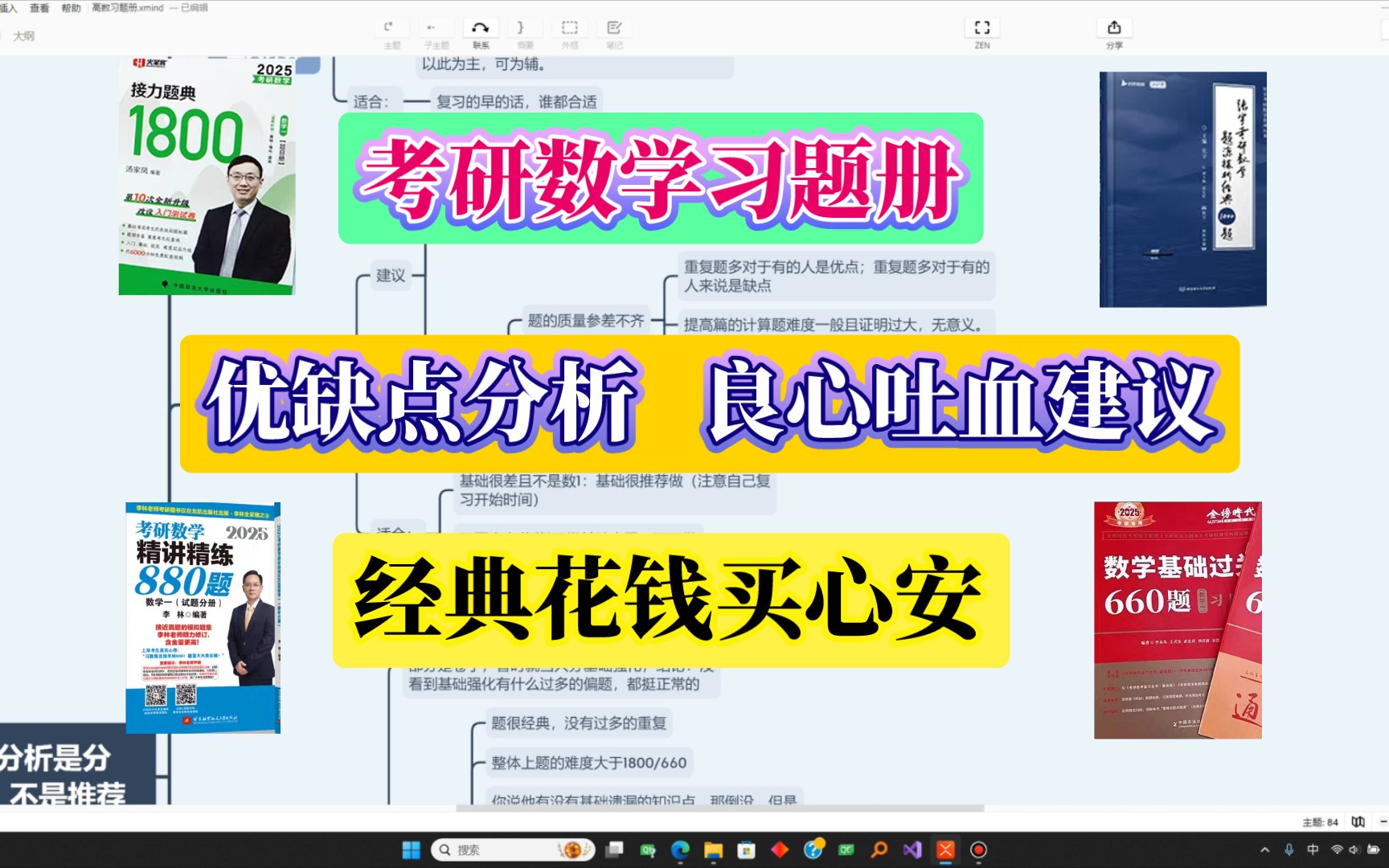Open the orange magnifier app in taskbar
This screenshot has height=868, width=1389.
879,850
